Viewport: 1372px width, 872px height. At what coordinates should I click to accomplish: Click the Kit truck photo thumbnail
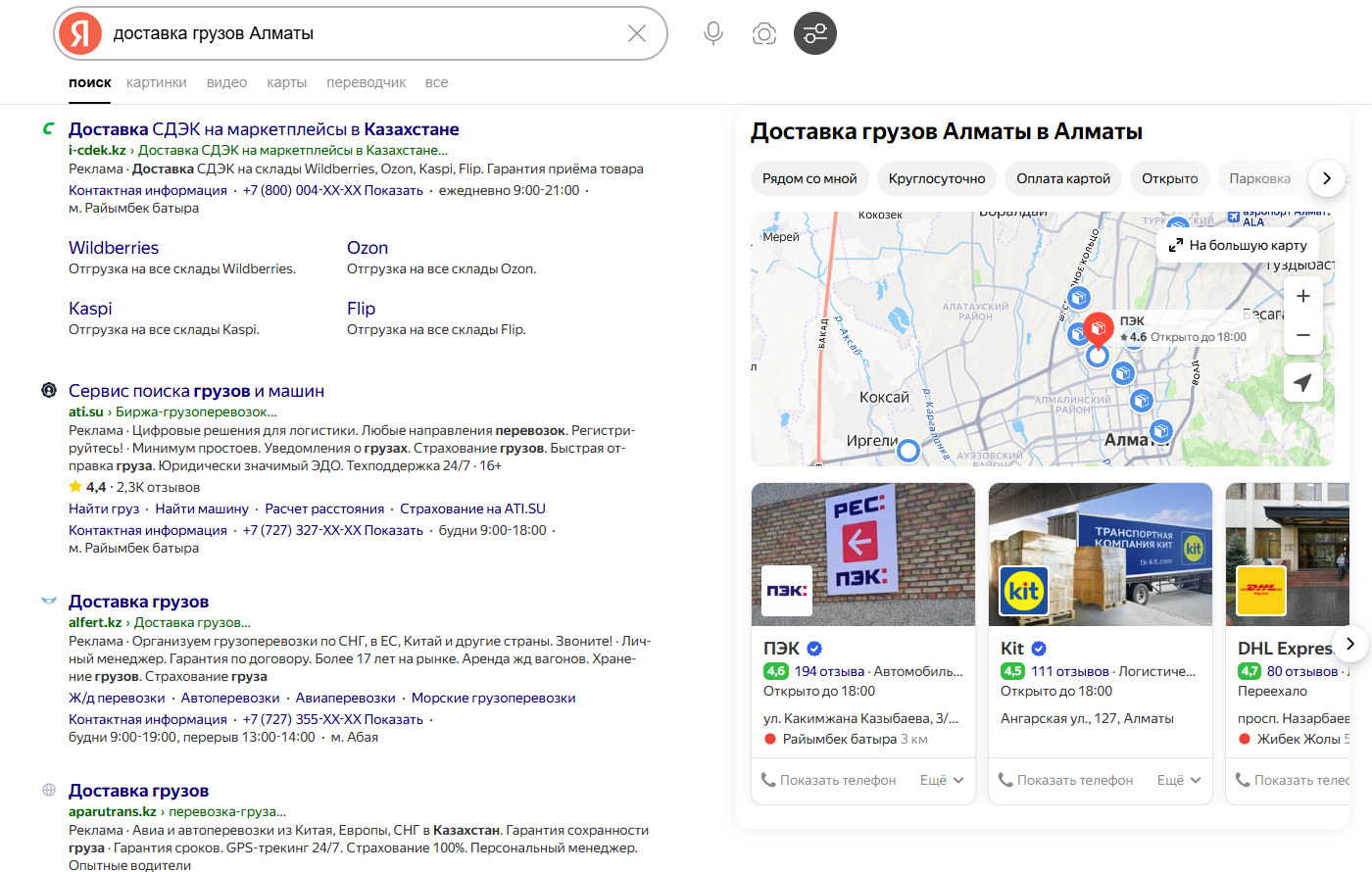(x=1101, y=555)
